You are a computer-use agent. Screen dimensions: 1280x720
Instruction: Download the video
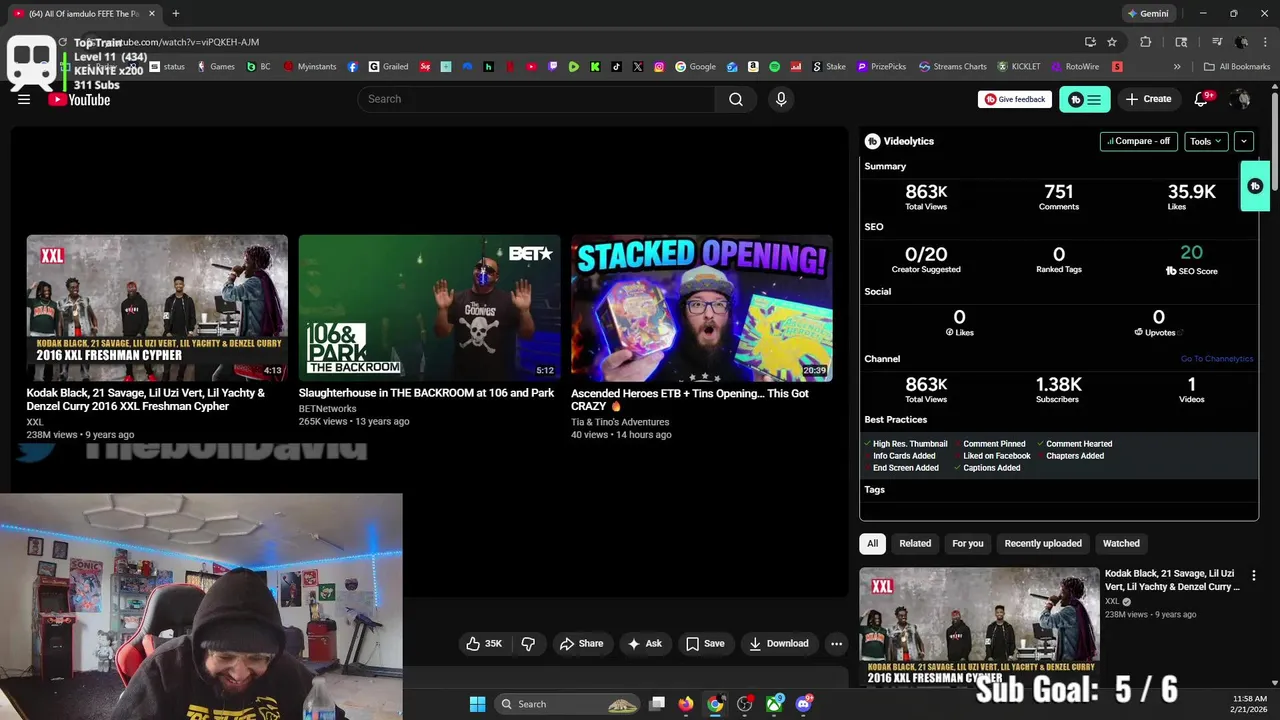pyautogui.click(x=779, y=644)
